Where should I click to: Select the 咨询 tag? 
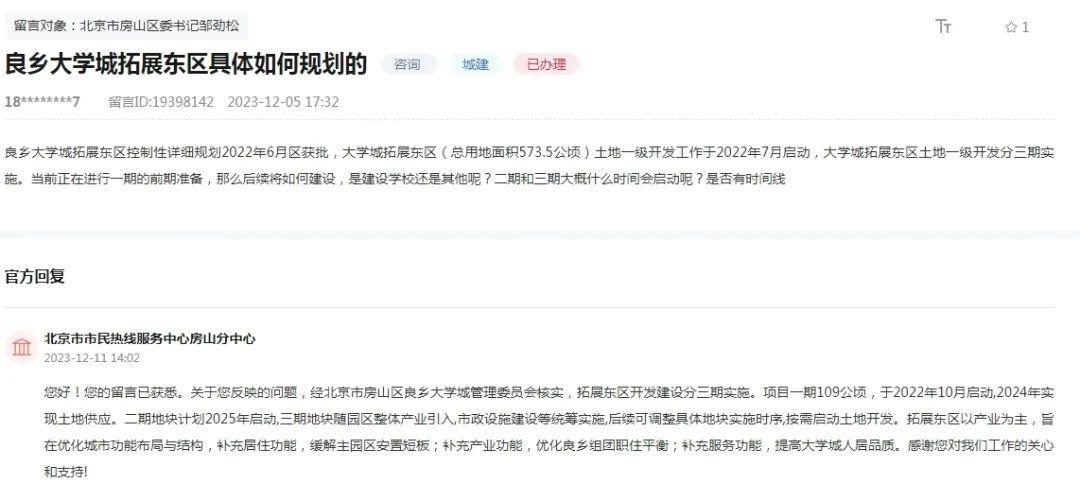[407, 64]
